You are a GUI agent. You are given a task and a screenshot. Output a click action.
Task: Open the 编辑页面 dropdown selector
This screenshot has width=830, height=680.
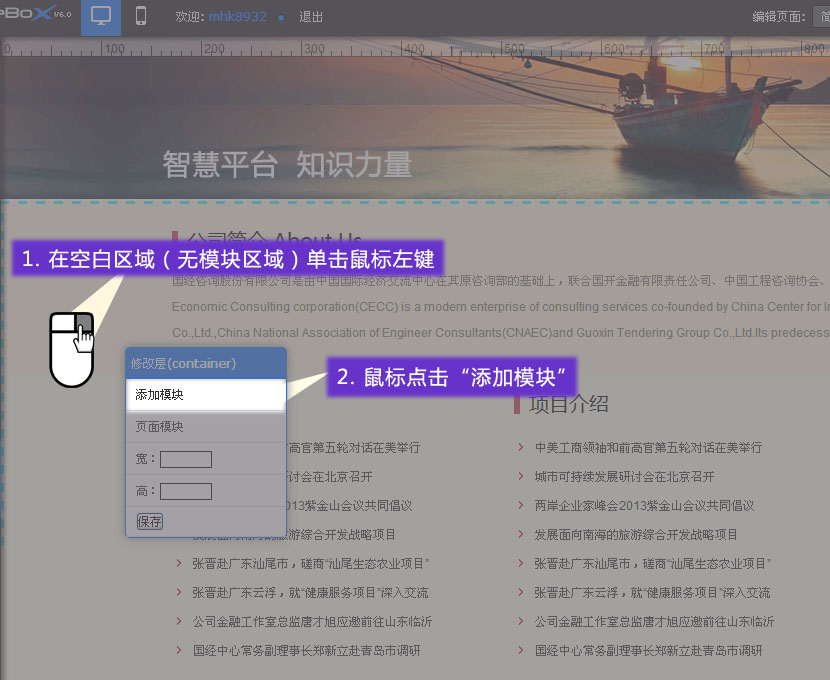(820, 17)
